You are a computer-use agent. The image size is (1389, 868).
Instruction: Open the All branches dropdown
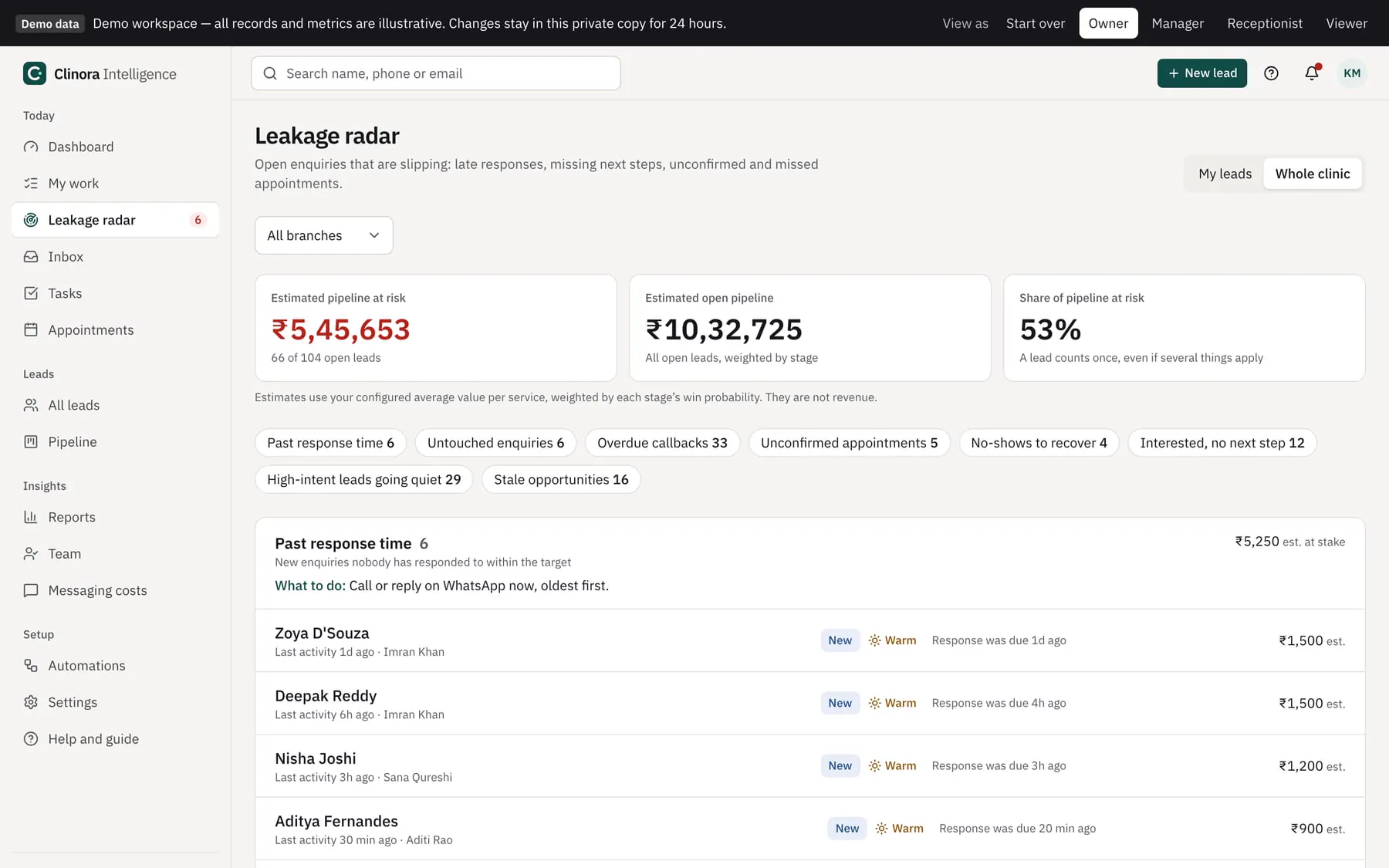[324, 235]
